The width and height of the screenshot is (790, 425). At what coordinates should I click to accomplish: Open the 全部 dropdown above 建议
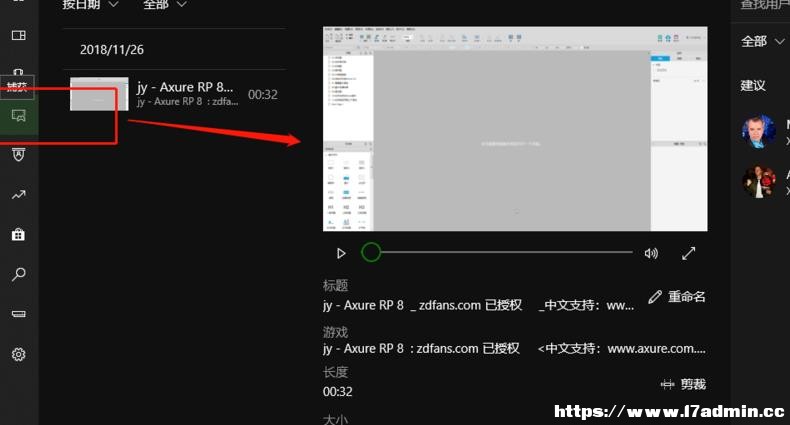pyautogui.click(x=762, y=41)
